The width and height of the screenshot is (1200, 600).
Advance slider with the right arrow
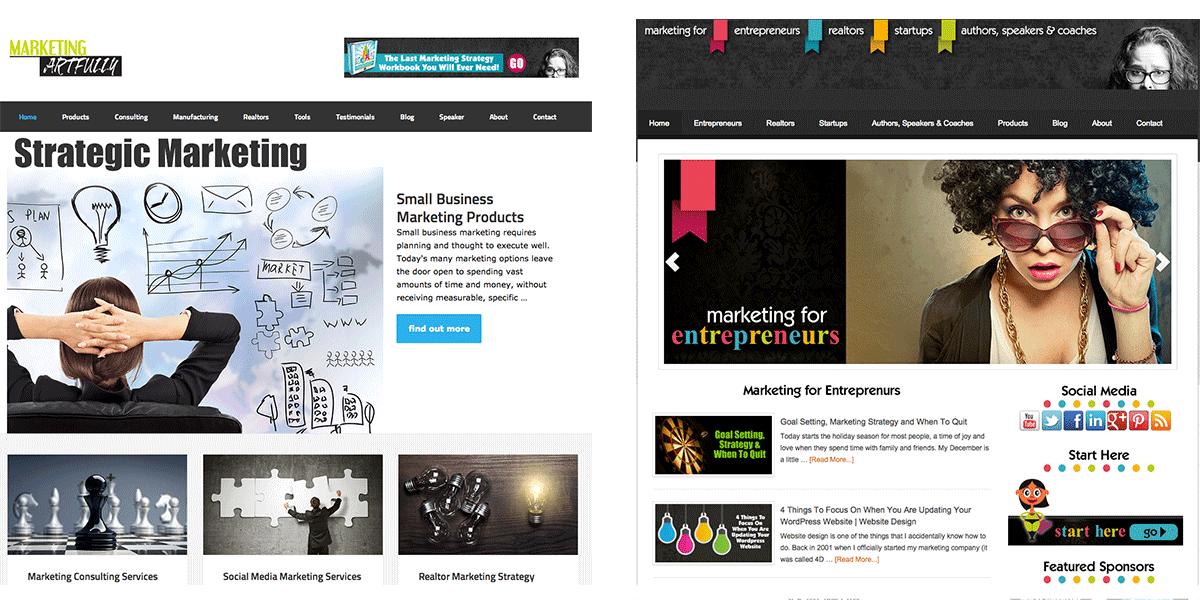[1162, 262]
